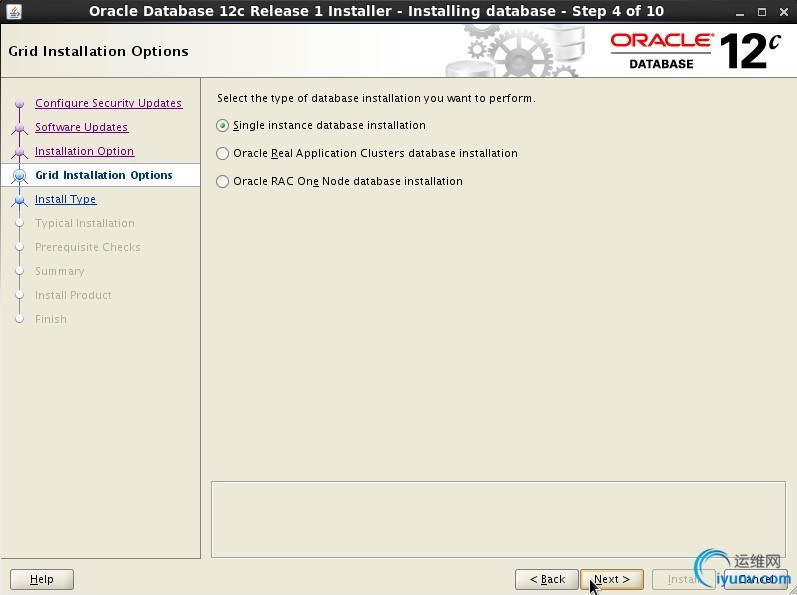The width and height of the screenshot is (797, 595).
Task: Click the disabled Summary step
Action: click(x=59, y=271)
